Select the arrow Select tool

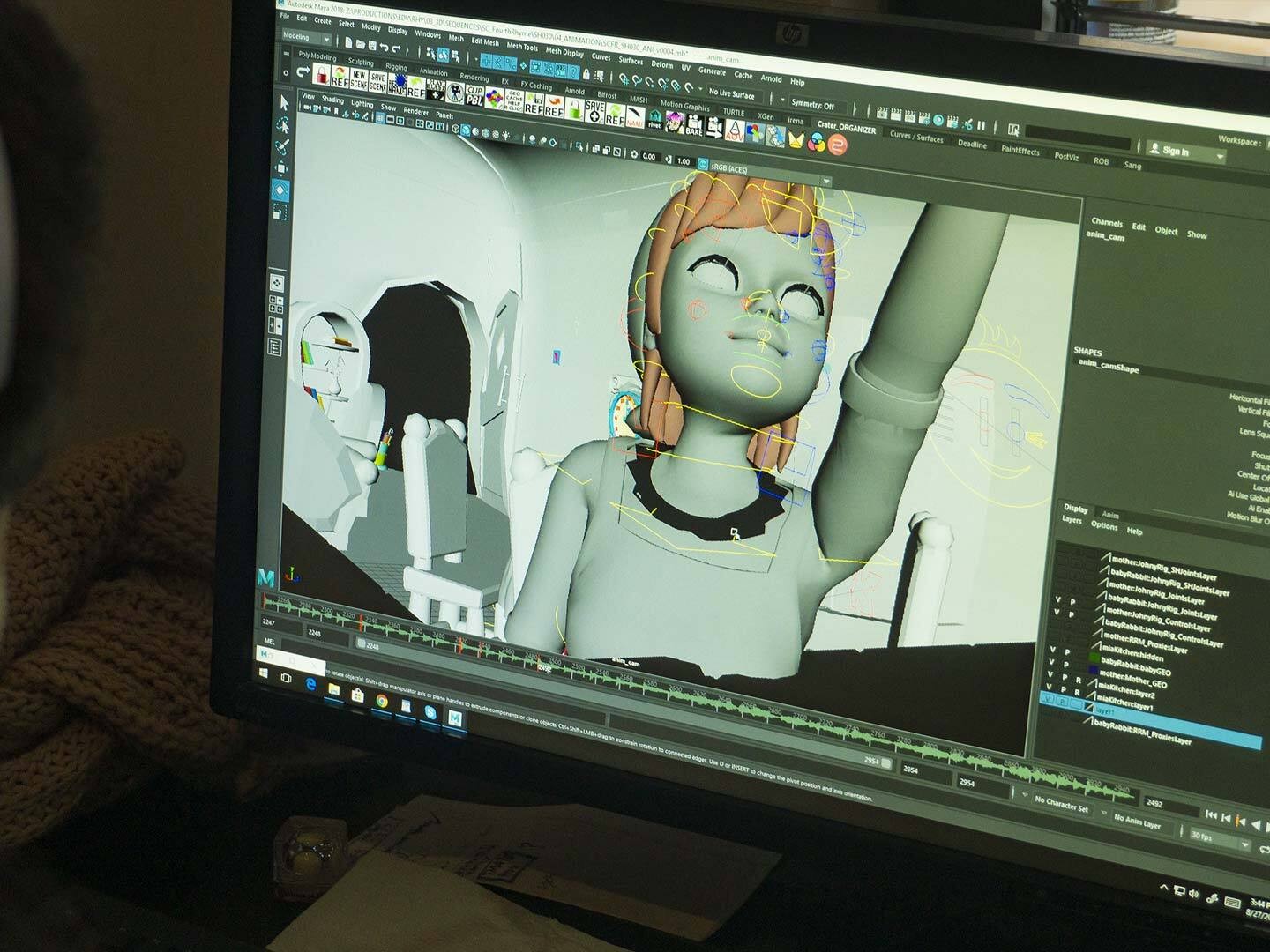(x=283, y=103)
